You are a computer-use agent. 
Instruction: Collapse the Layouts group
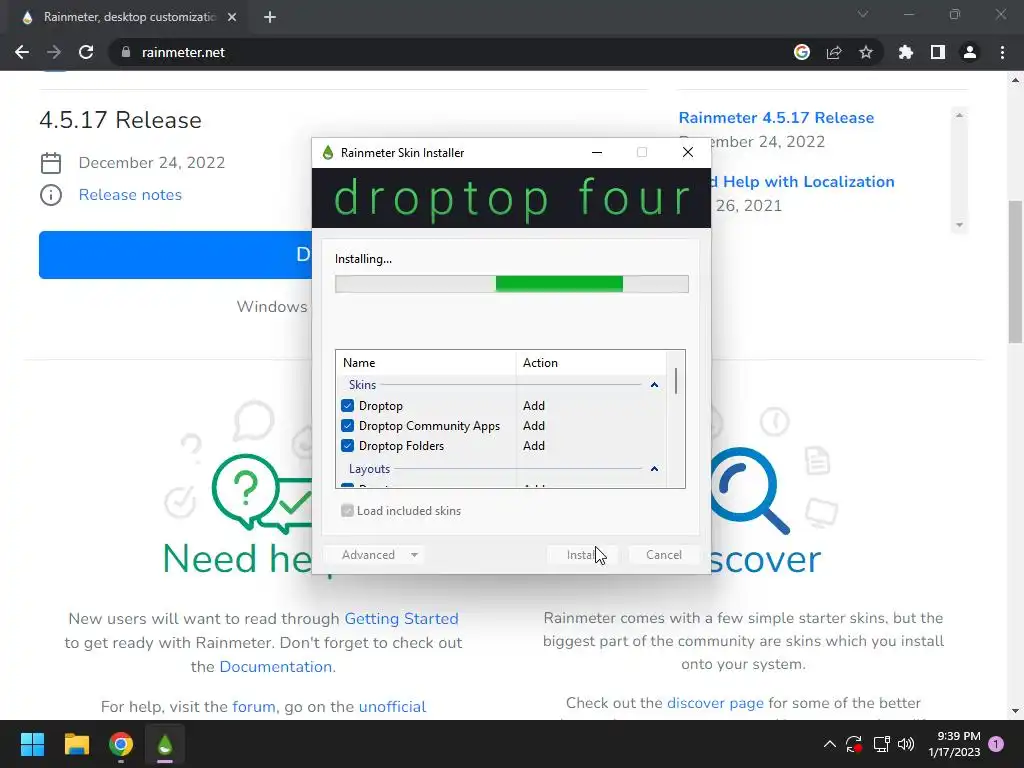[x=654, y=469]
